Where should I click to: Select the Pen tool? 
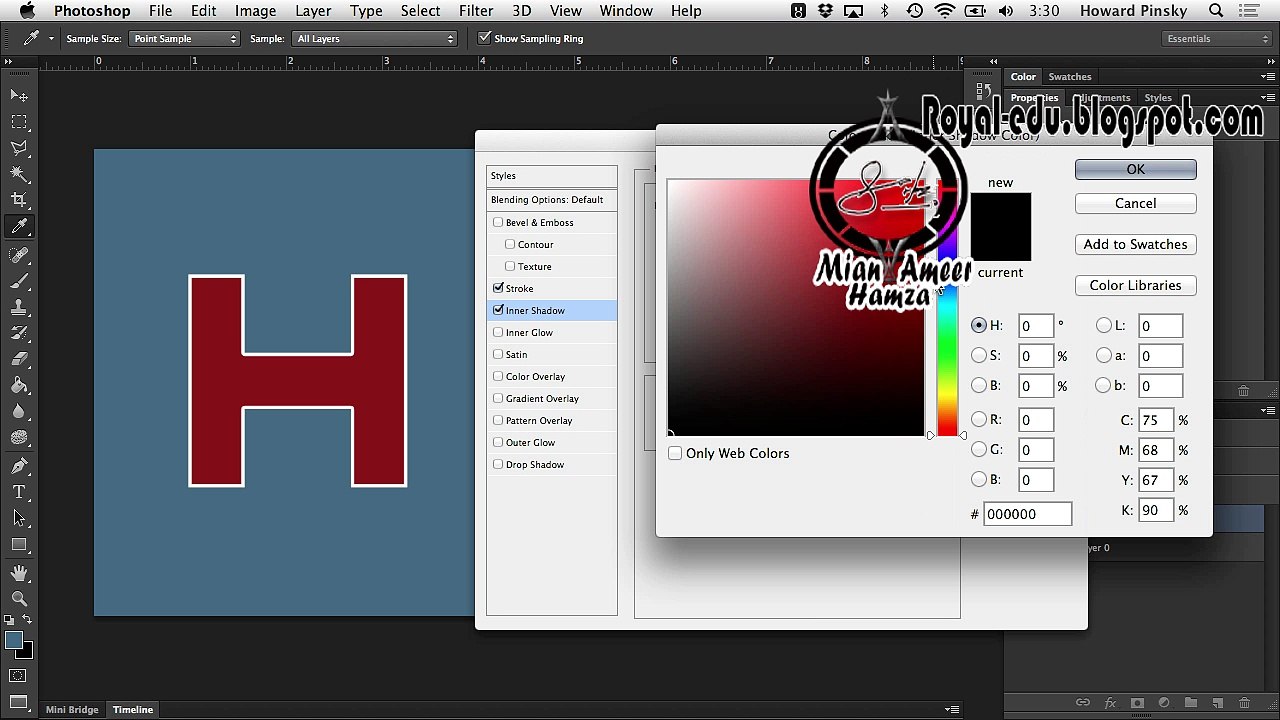point(19,466)
